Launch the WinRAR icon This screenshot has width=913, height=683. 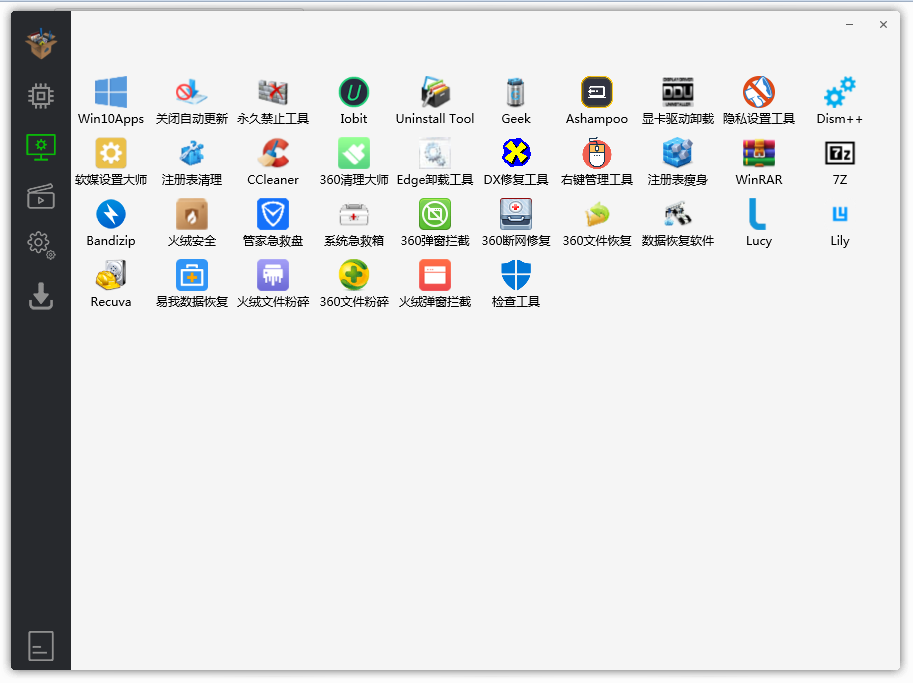(758, 155)
